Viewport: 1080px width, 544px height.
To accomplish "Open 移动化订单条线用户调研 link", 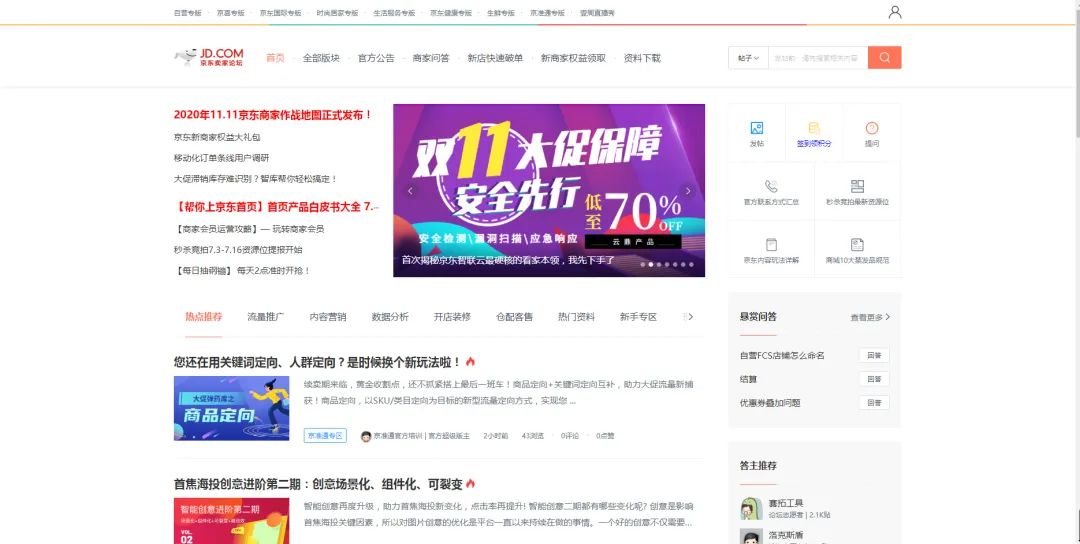I will [221, 158].
